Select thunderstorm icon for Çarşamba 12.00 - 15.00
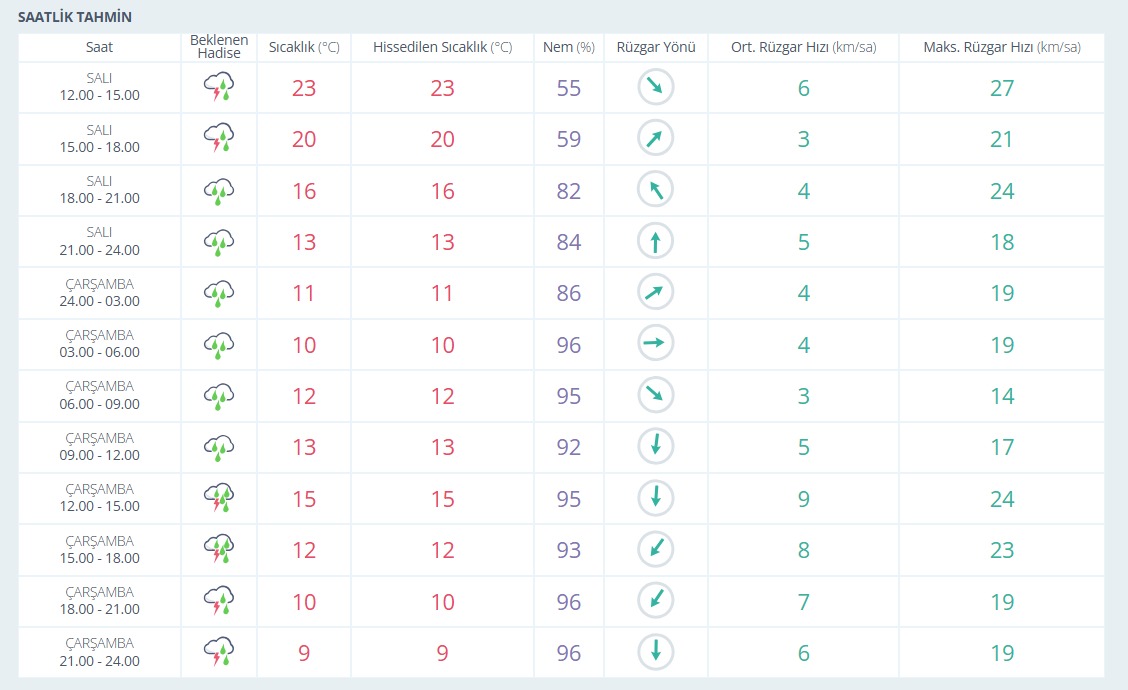The image size is (1128, 690). [x=218, y=499]
